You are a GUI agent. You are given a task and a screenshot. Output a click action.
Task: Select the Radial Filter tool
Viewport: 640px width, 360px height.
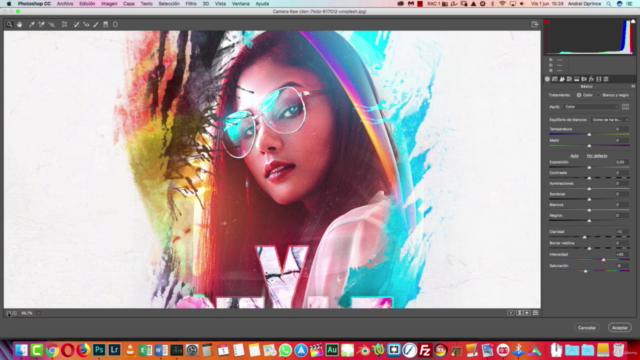point(116,24)
